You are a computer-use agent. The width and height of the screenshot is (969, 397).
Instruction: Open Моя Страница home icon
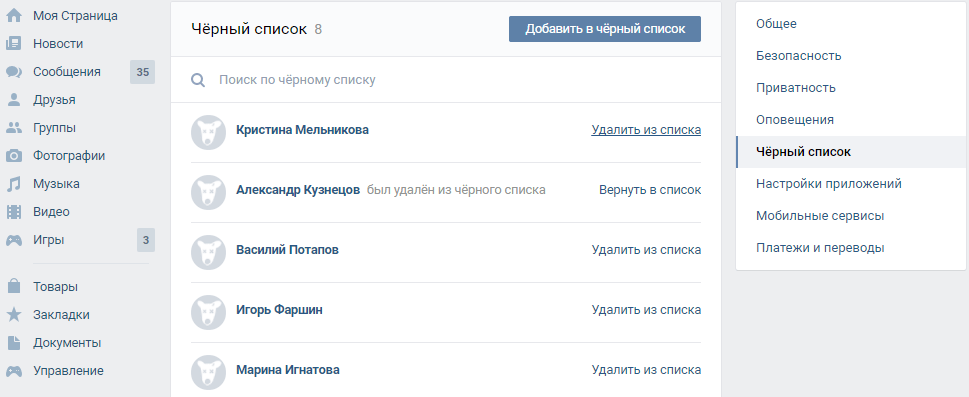[x=14, y=16]
